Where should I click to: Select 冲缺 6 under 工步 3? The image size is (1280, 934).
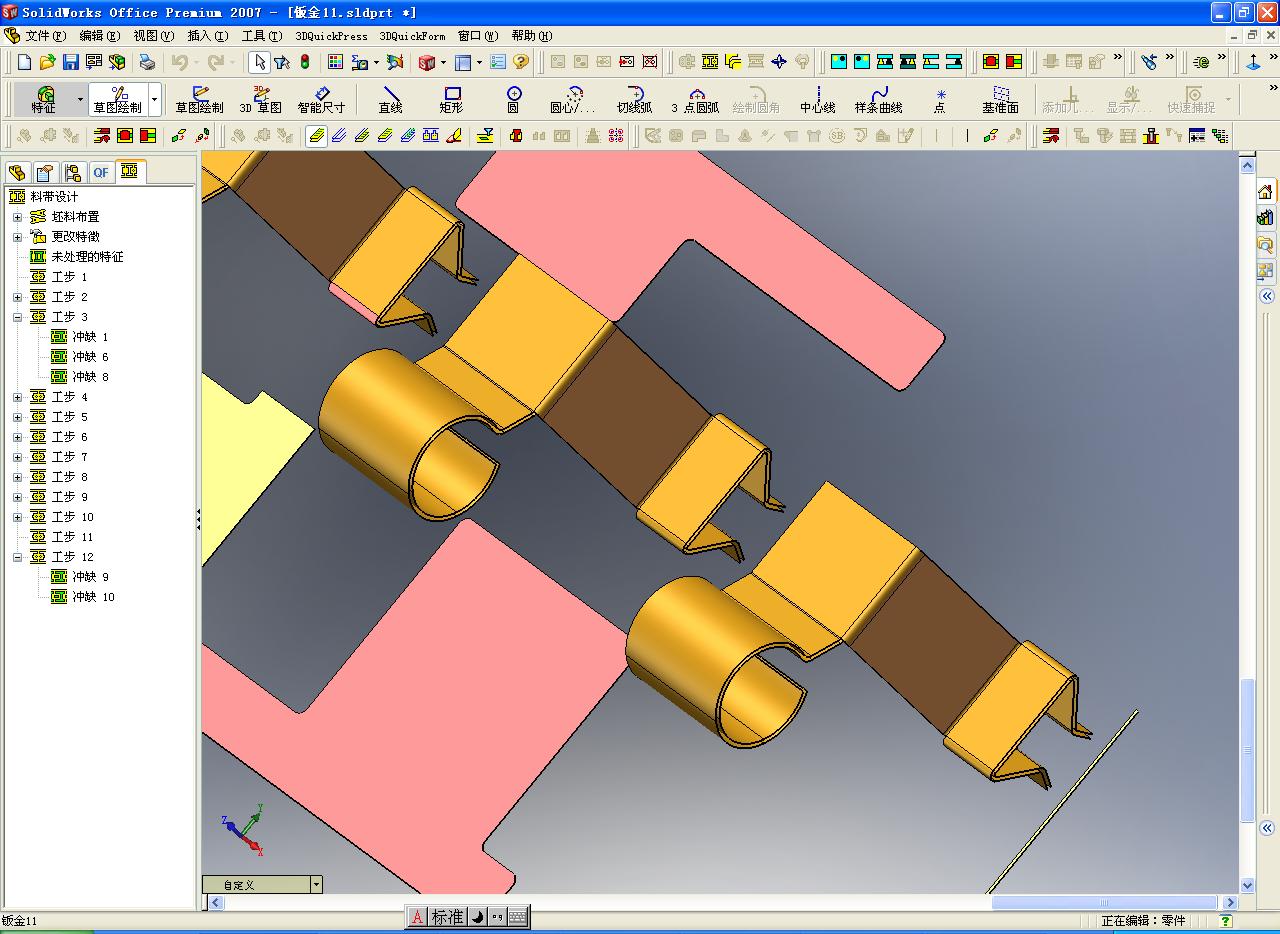click(90, 357)
